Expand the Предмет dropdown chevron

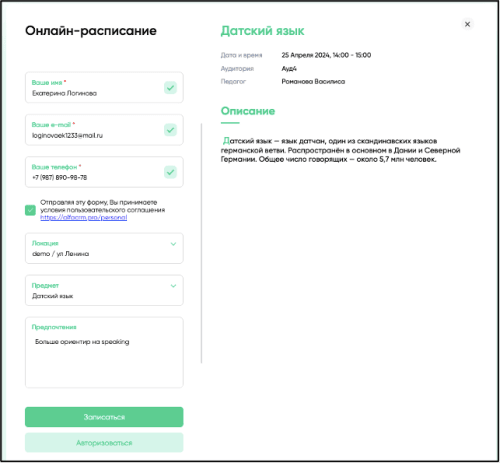pos(173,286)
